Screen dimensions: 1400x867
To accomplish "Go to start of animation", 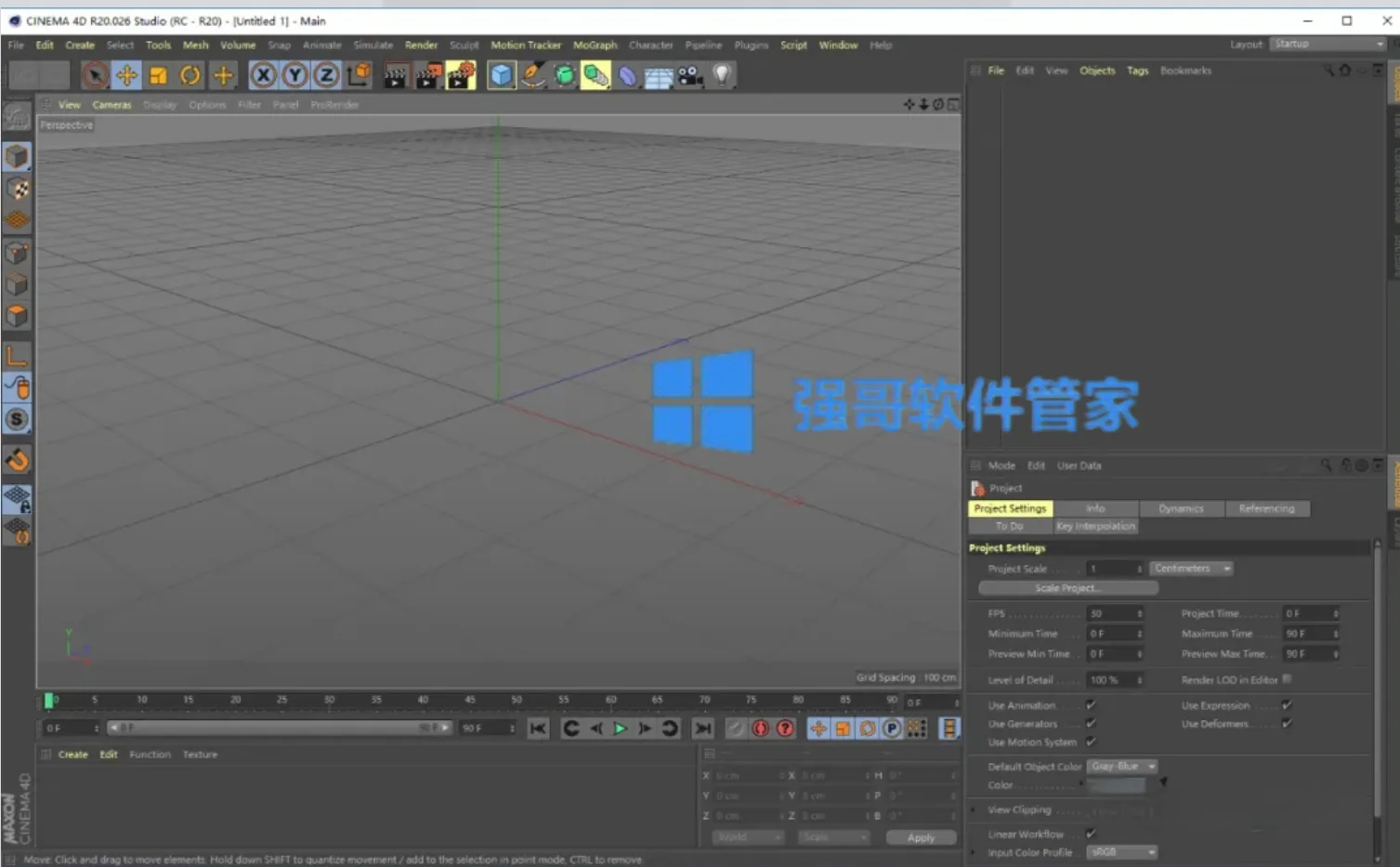I will (x=538, y=729).
